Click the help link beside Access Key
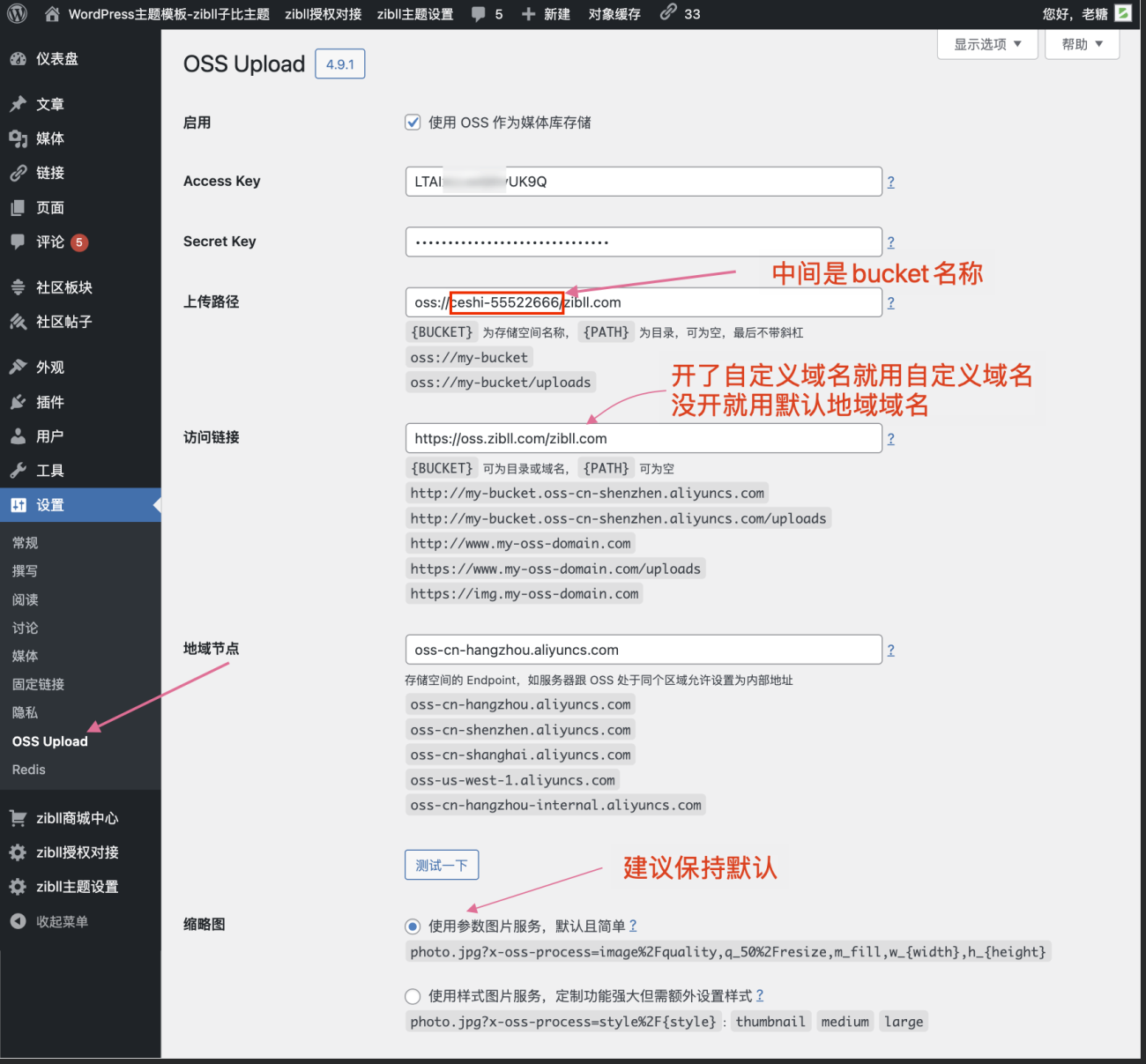Viewport: 1146px width, 1064px height. [x=890, y=182]
